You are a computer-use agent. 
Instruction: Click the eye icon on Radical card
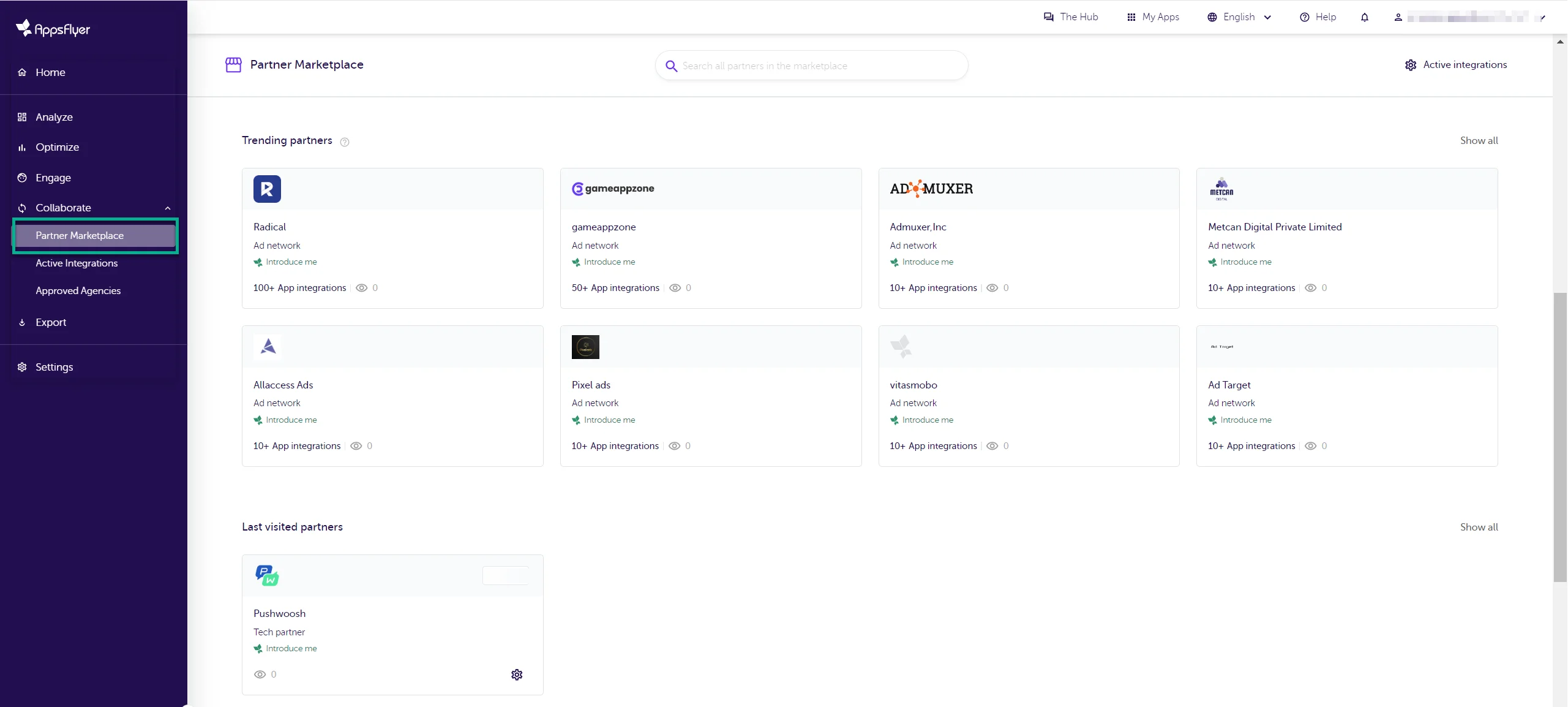pyautogui.click(x=362, y=288)
